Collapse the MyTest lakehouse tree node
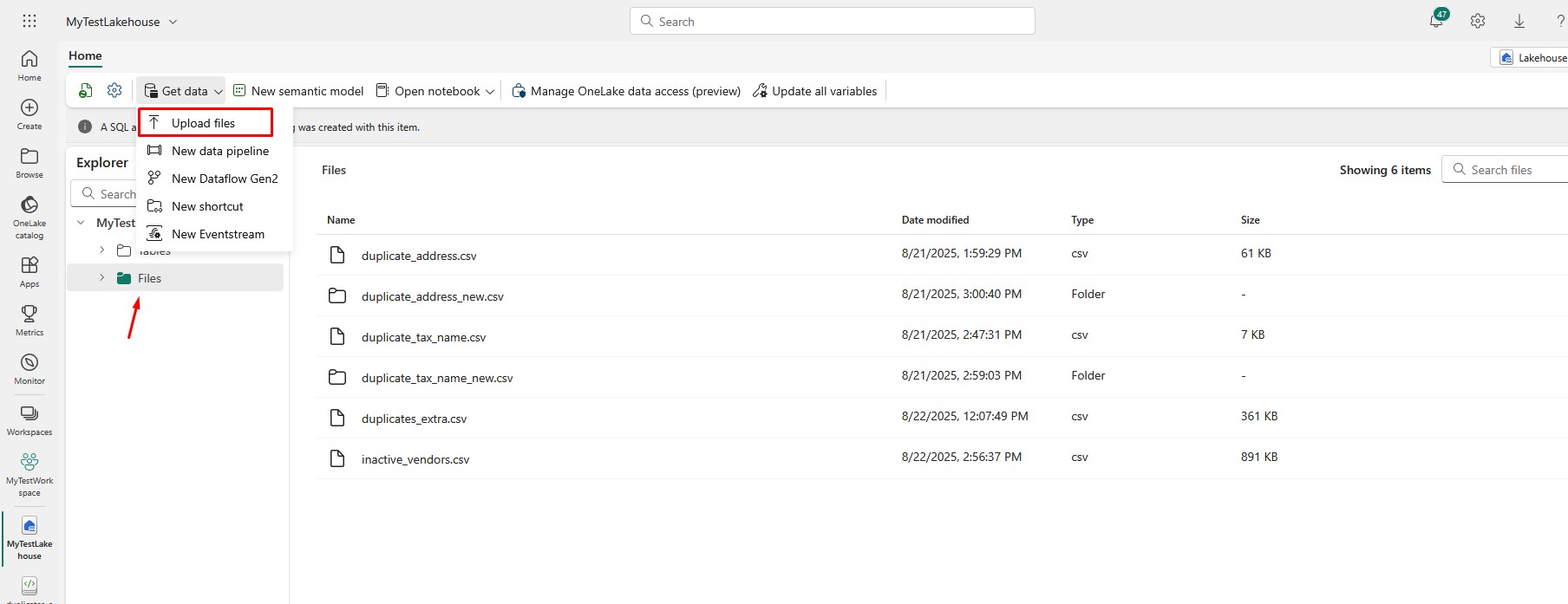The width and height of the screenshot is (1568, 604). pyautogui.click(x=81, y=223)
